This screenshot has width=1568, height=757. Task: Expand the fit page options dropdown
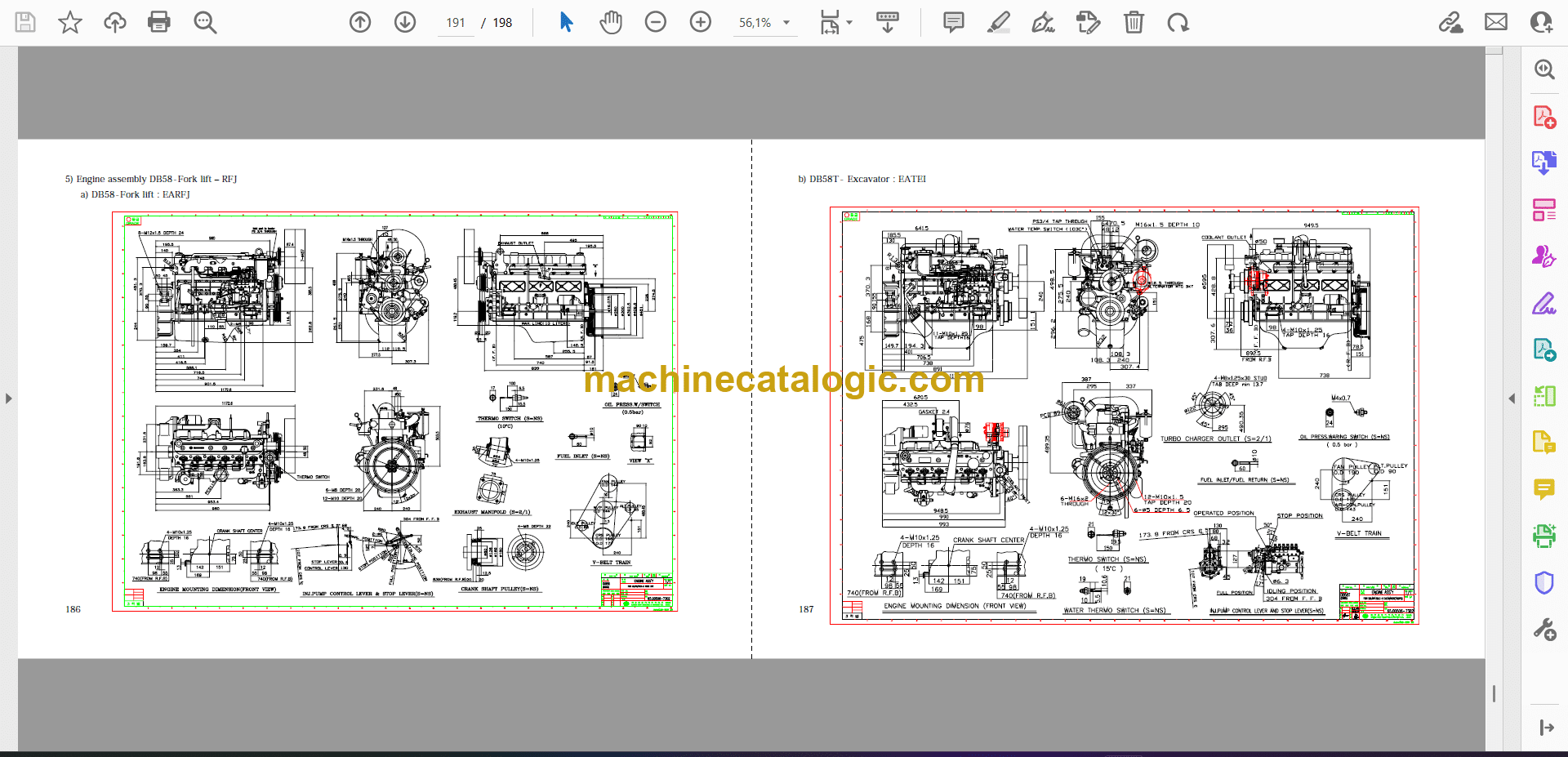[849, 23]
